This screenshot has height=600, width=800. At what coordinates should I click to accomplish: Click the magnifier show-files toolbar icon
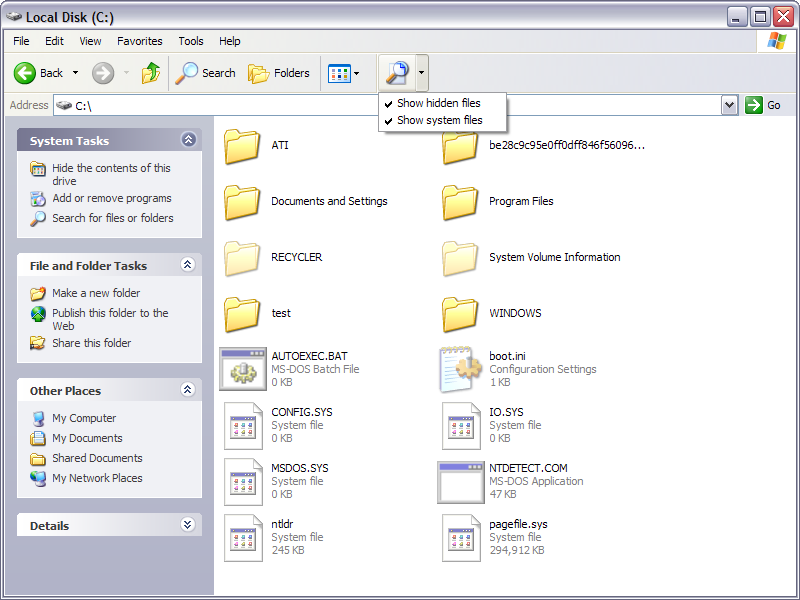click(x=397, y=73)
